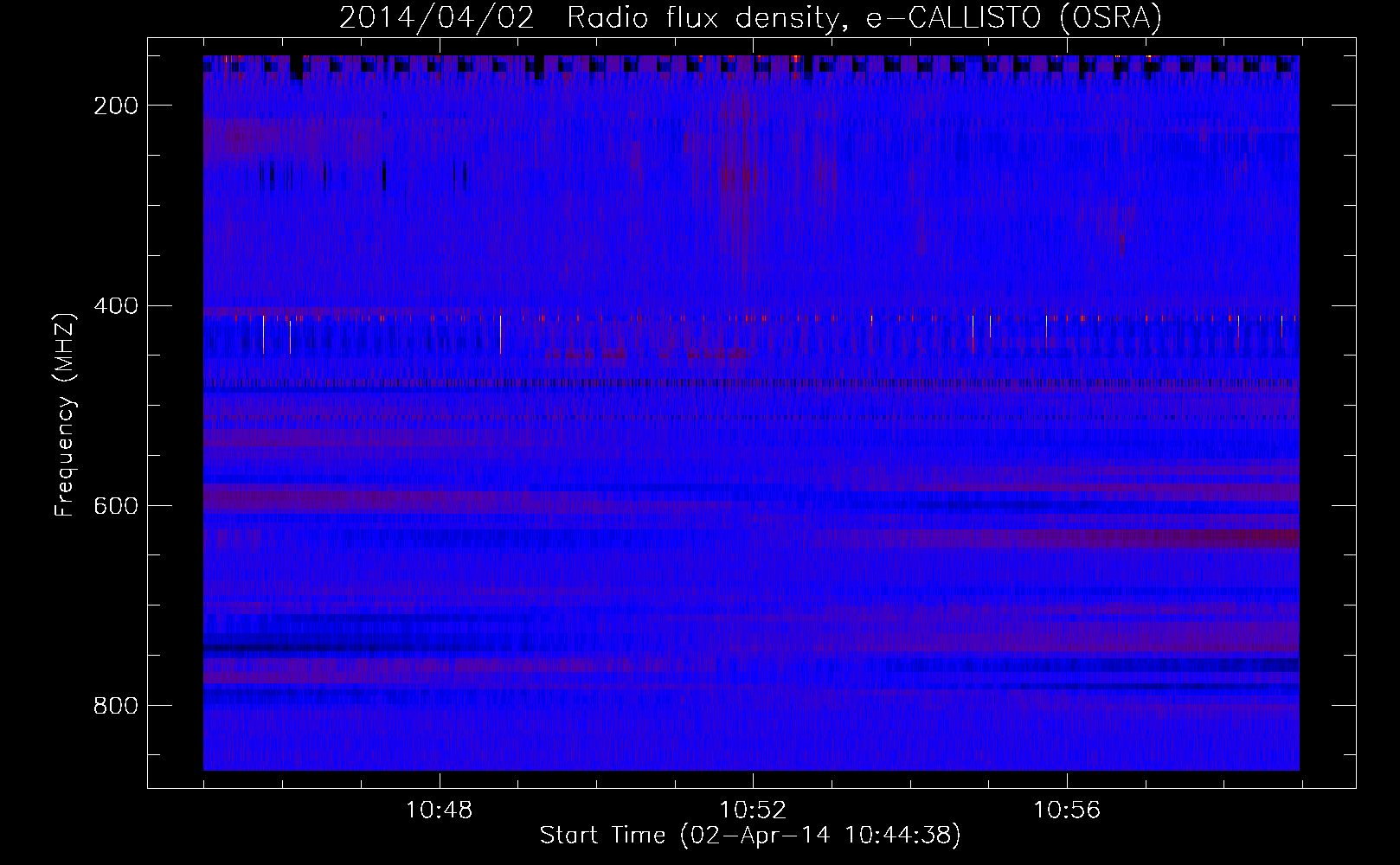Click the plot title '2014/04/02 Radio flux density, e-CALLISTO (OSRA)'

pos(750,17)
